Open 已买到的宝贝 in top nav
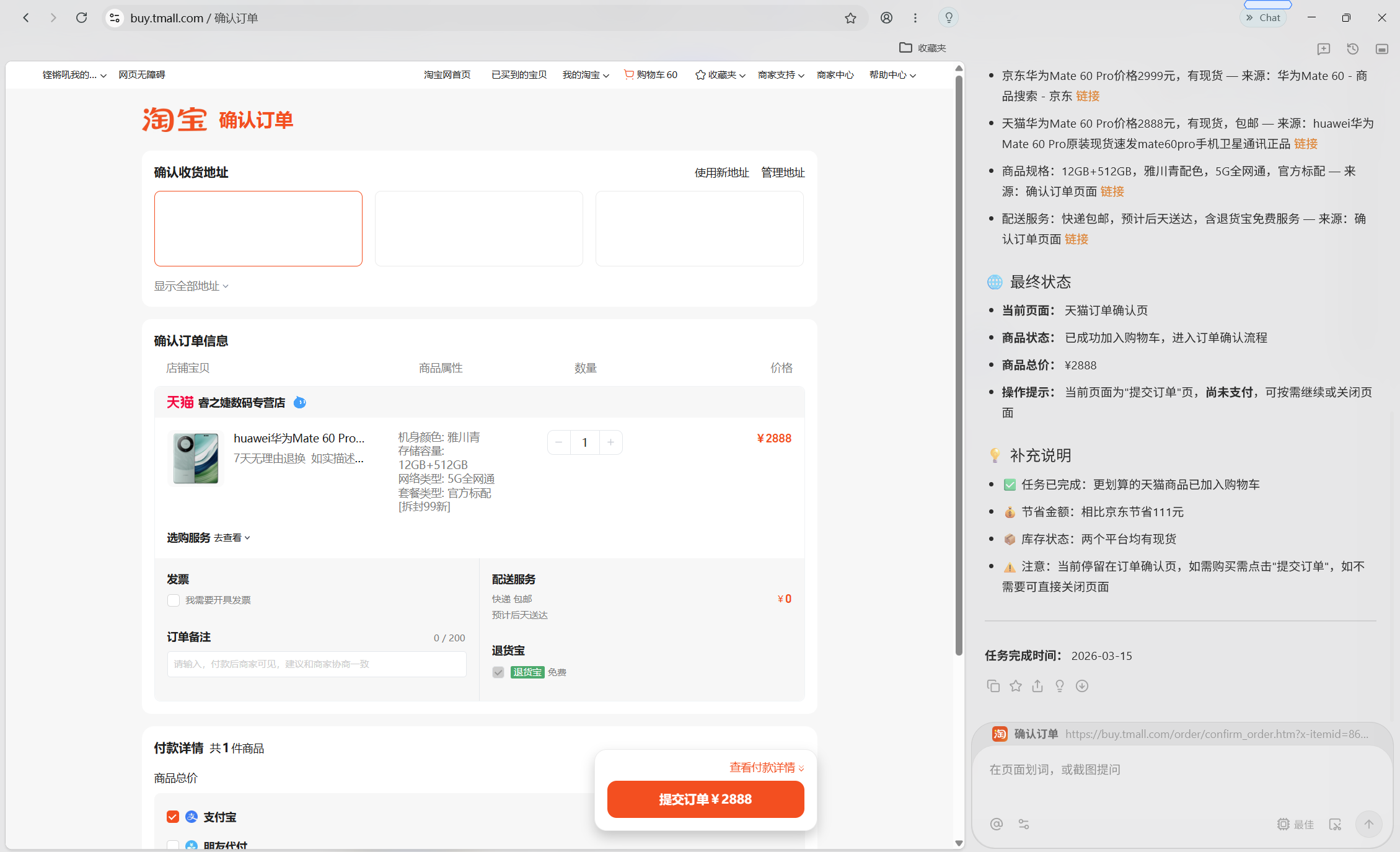Viewport: 1400px width, 852px height. pyautogui.click(x=519, y=75)
